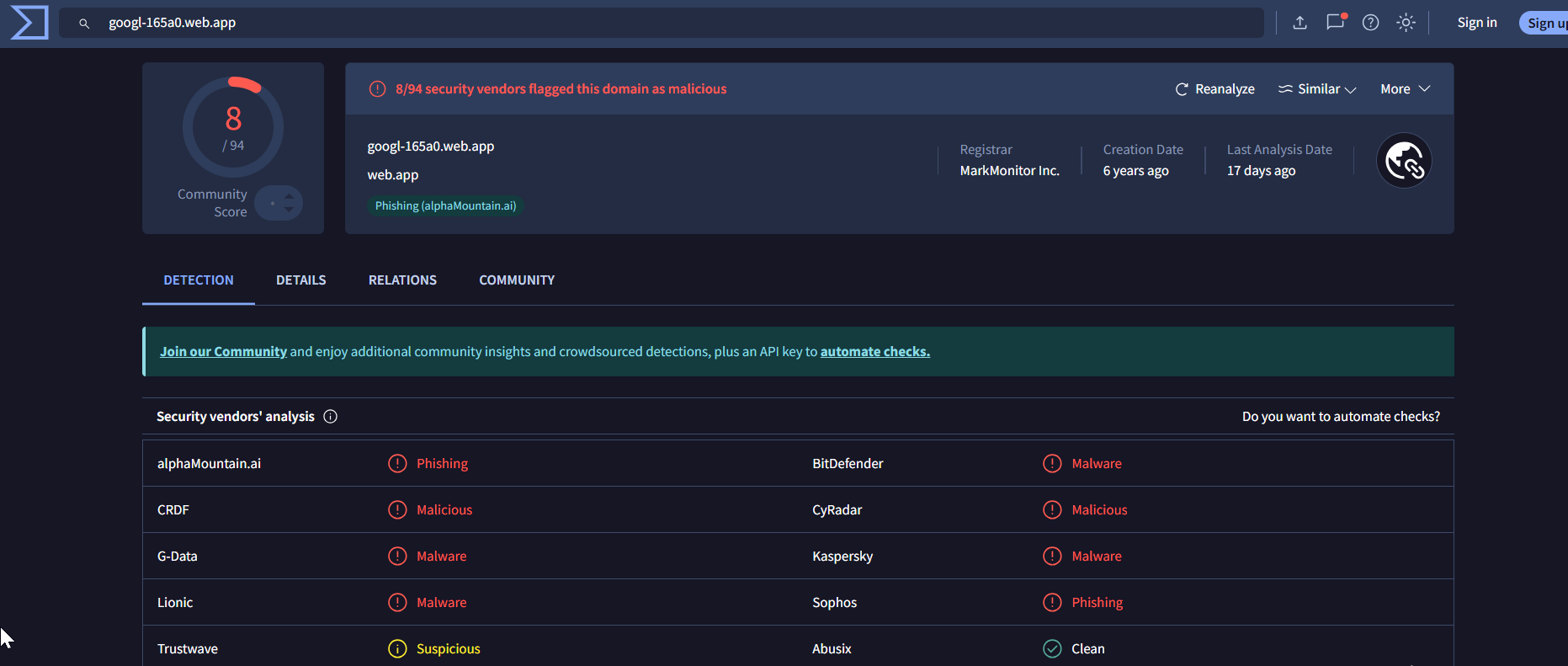This screenshot has height=666, width=1568.
Task: Click CyRadar Malicious warning icon
Action: [x=1052, y=510]
